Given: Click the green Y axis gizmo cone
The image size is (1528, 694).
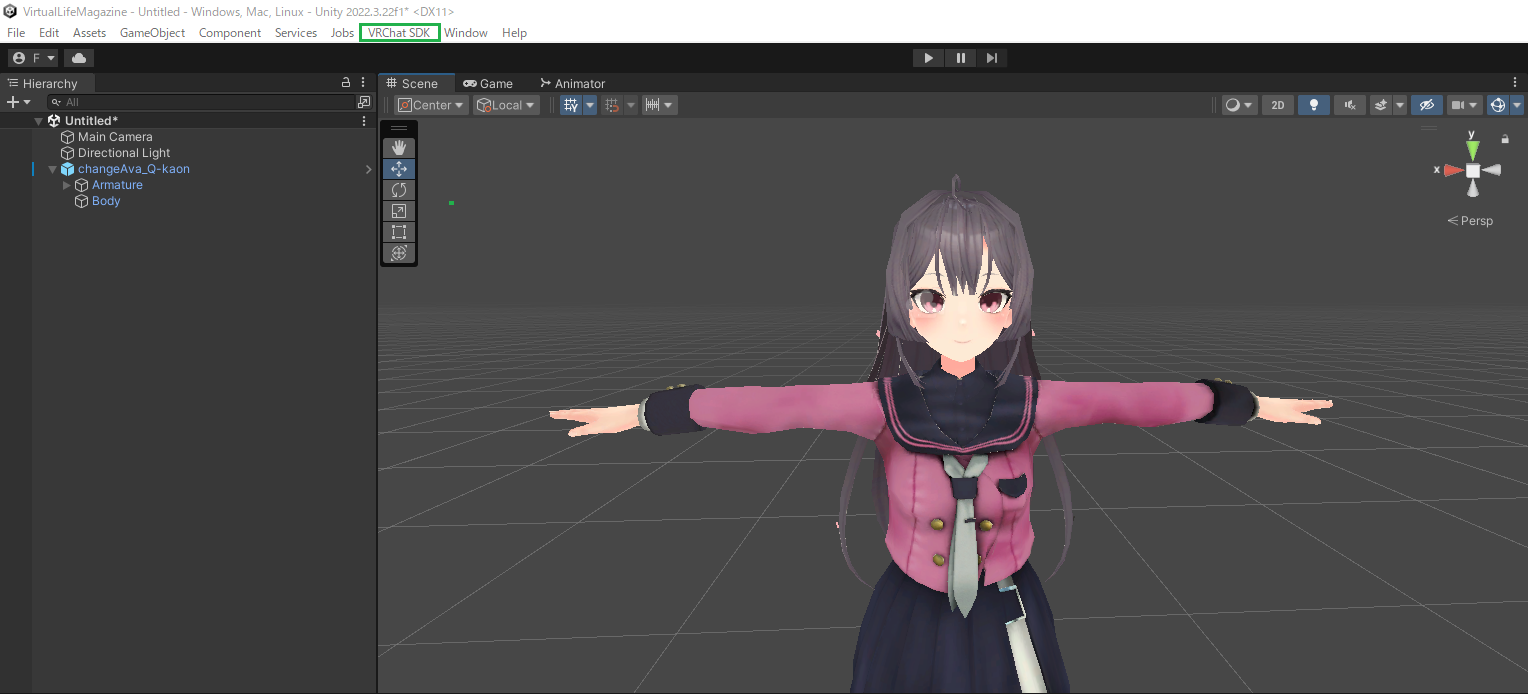Looking at the screenshot, I should pyautogui.click(x=1472, y=149).
